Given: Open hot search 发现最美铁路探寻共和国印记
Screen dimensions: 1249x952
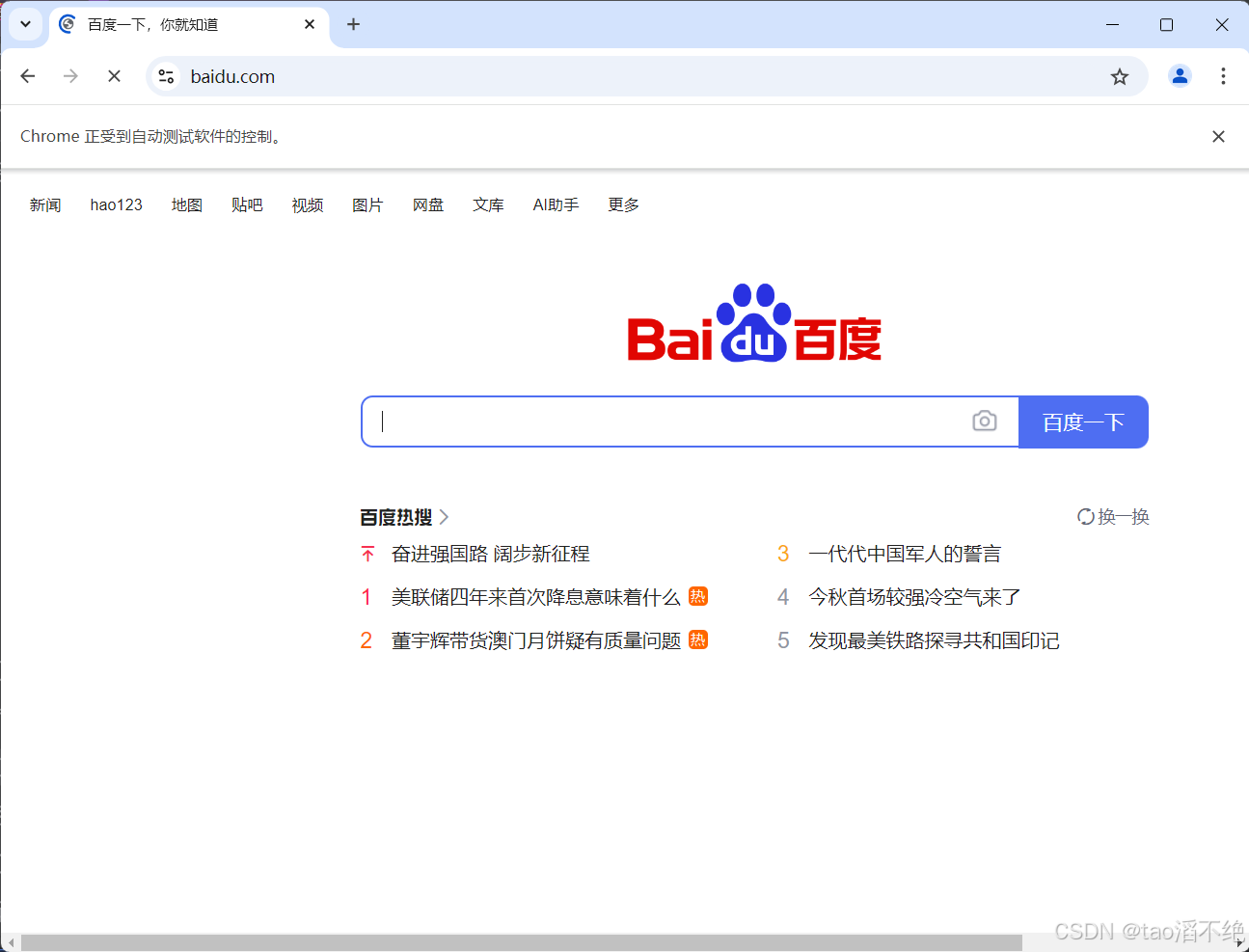Looking at the screenshot, I should tap(934, 641).
